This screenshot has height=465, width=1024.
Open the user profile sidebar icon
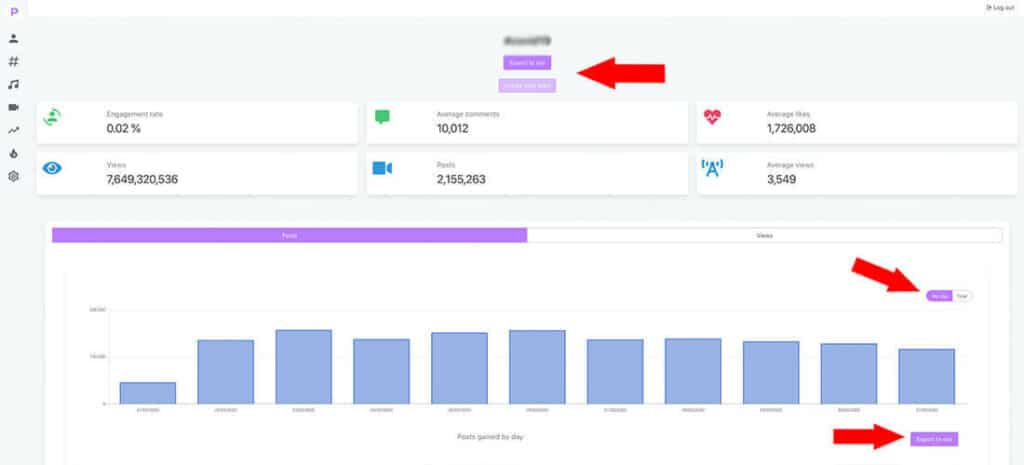coord(13,39)
